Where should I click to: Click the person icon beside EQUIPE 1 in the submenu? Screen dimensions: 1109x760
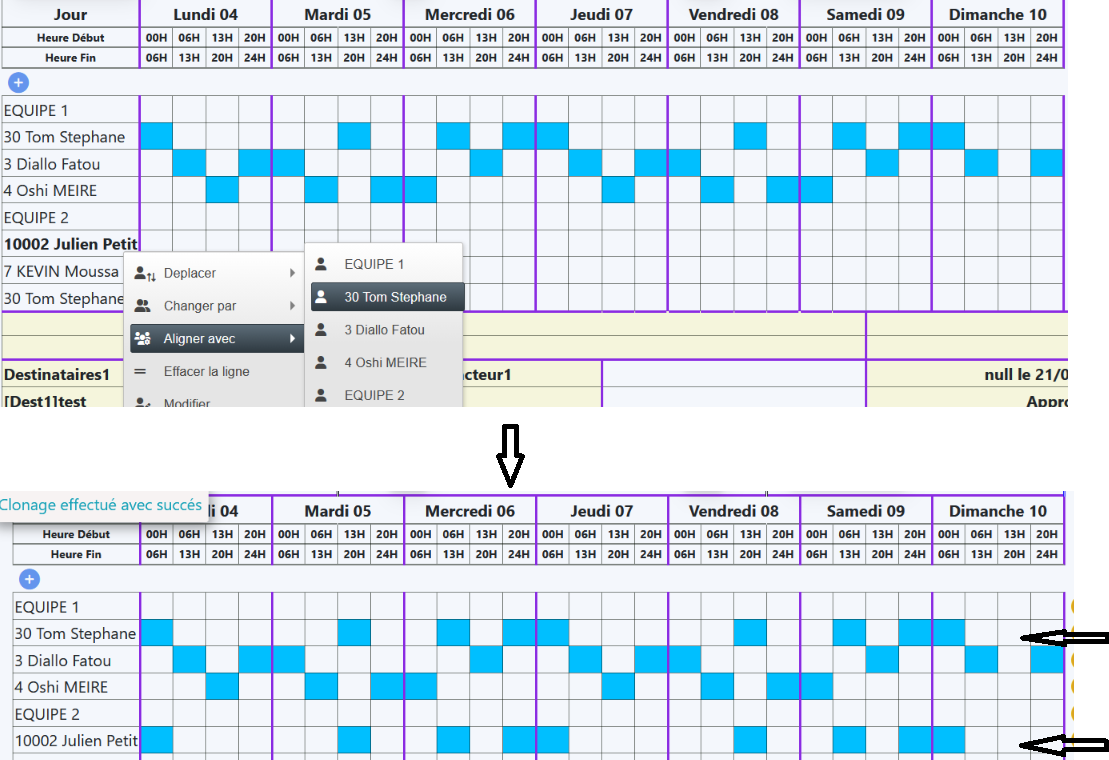321,264
